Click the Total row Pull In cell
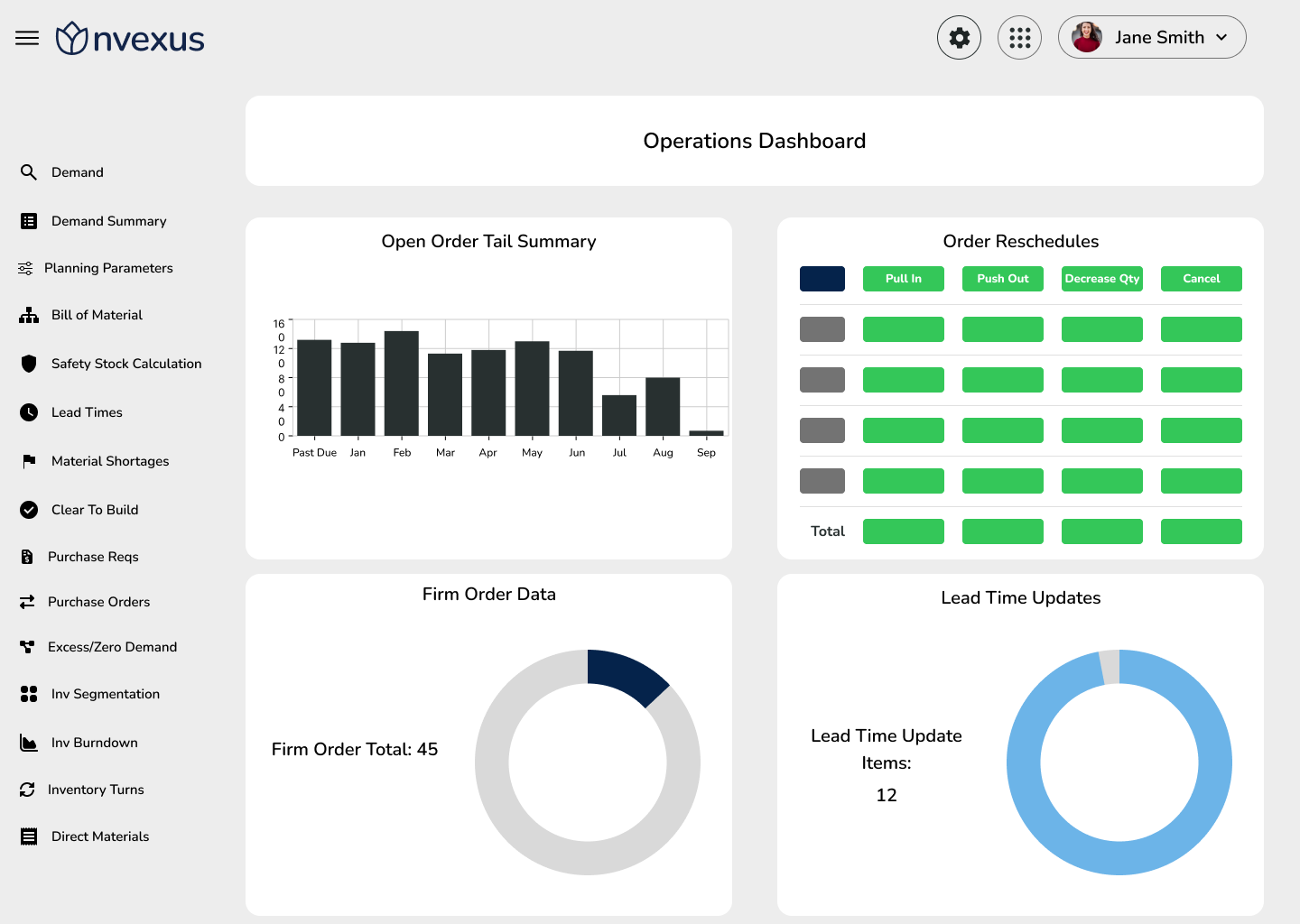This screenshot has height=924, width=1300. pos(904,531)
